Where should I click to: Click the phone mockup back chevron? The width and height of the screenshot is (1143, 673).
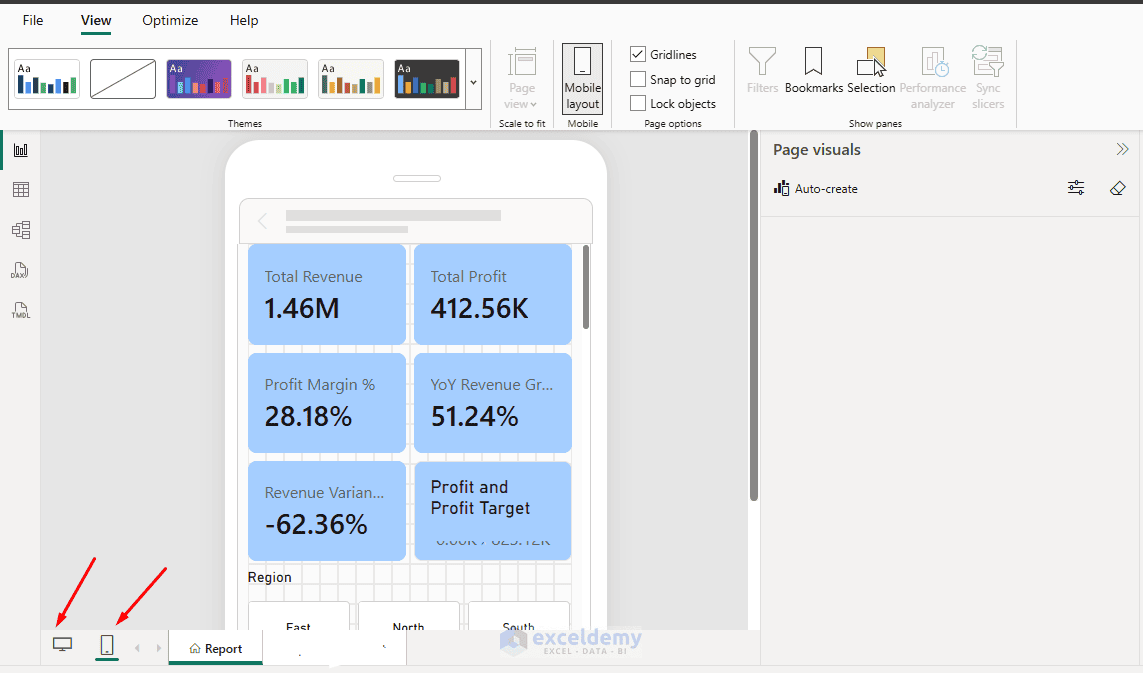(262, 220)
